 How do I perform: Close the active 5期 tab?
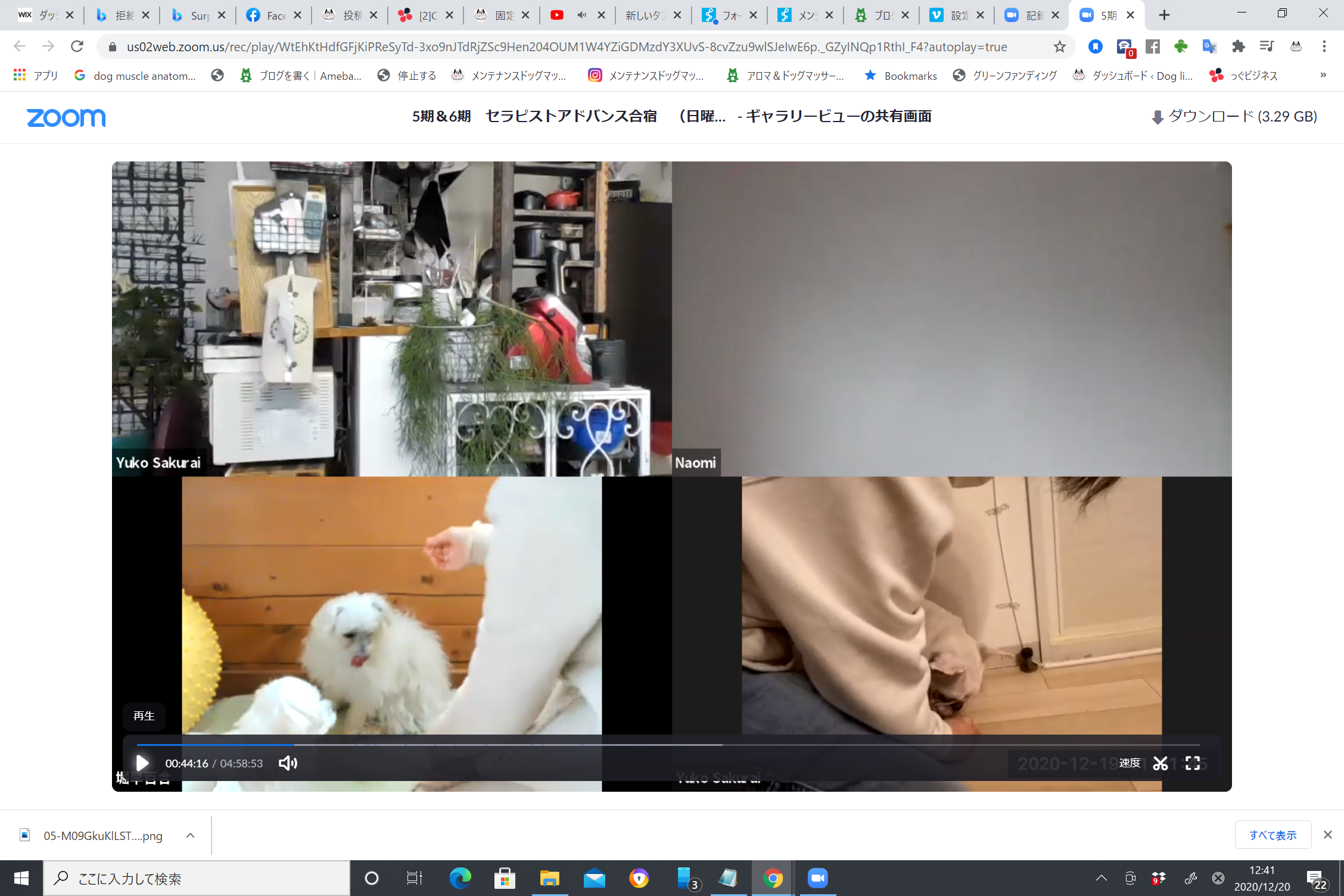click(1130, 15)
